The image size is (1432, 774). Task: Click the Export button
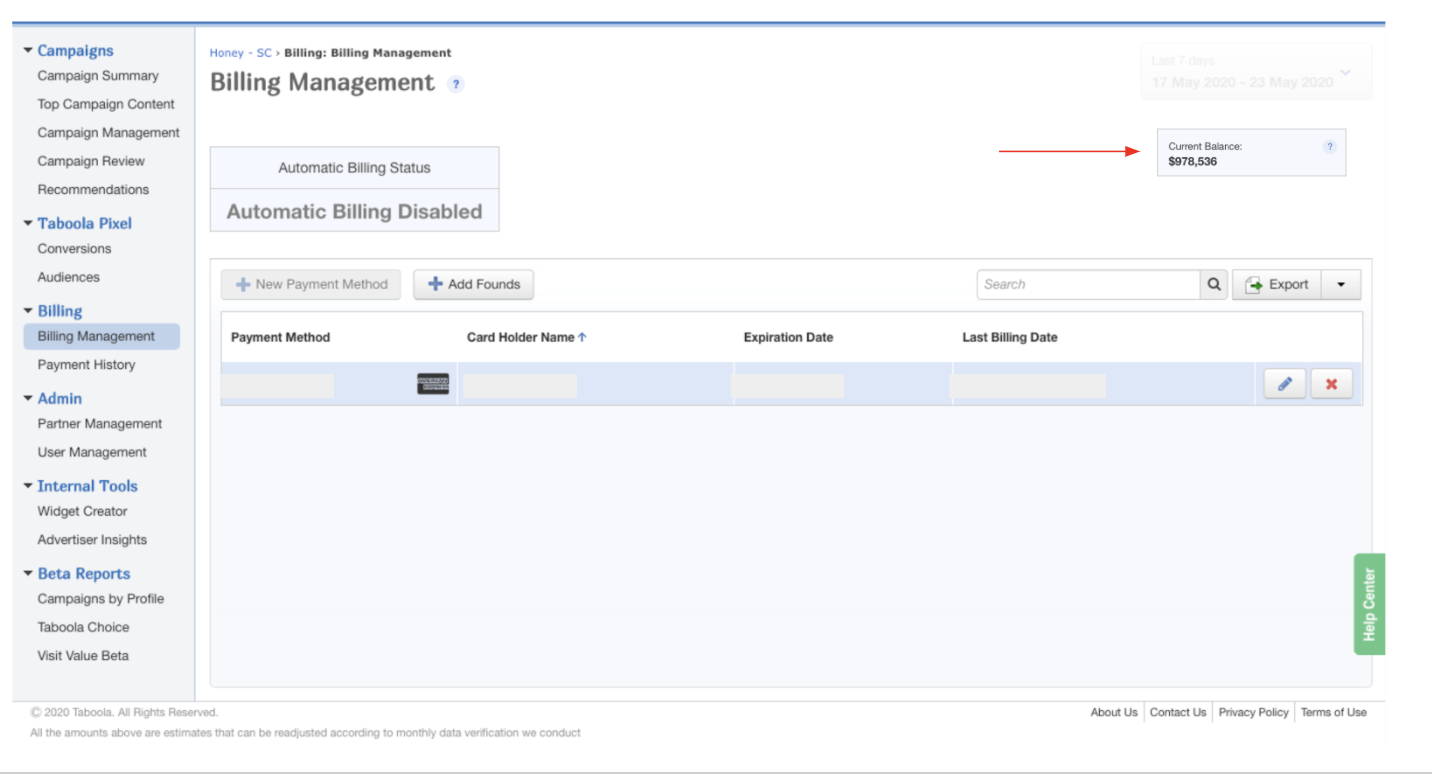1277,284
